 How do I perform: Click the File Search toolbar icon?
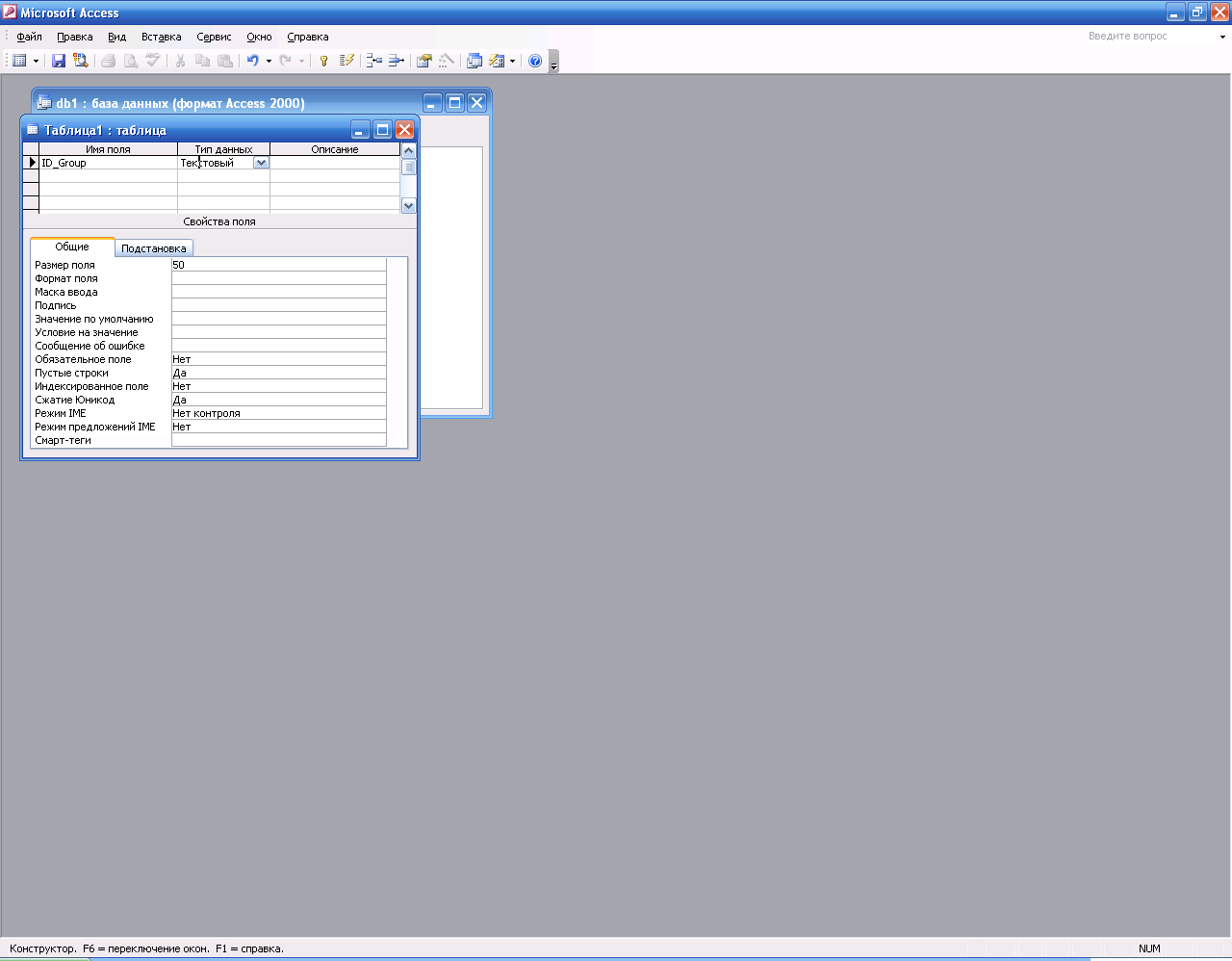click(81, 61)
